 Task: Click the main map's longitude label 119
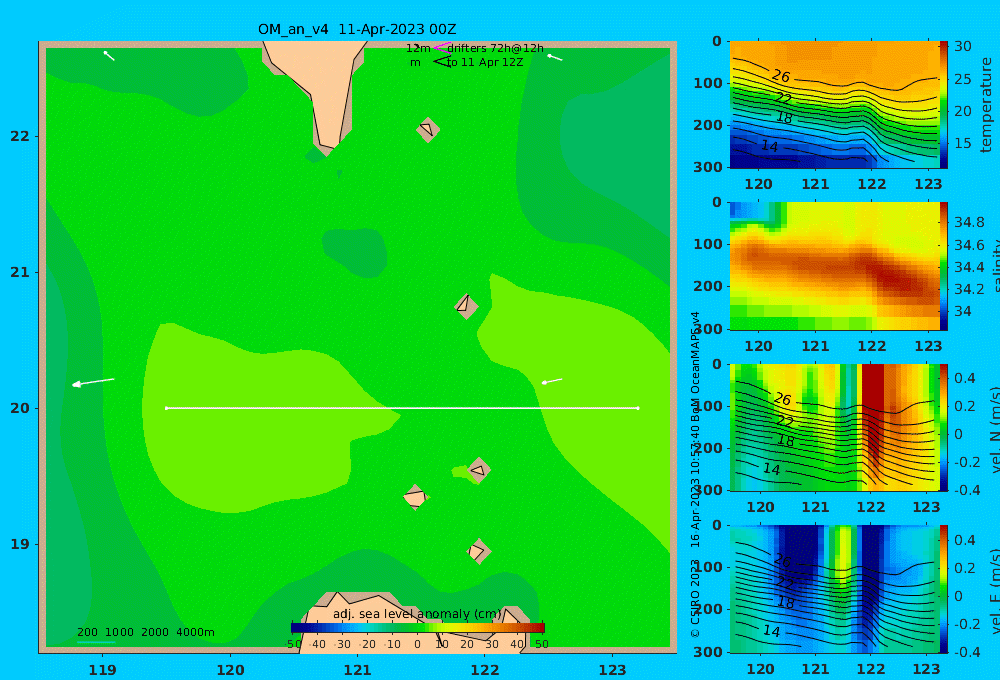click(x=103, y=670)
